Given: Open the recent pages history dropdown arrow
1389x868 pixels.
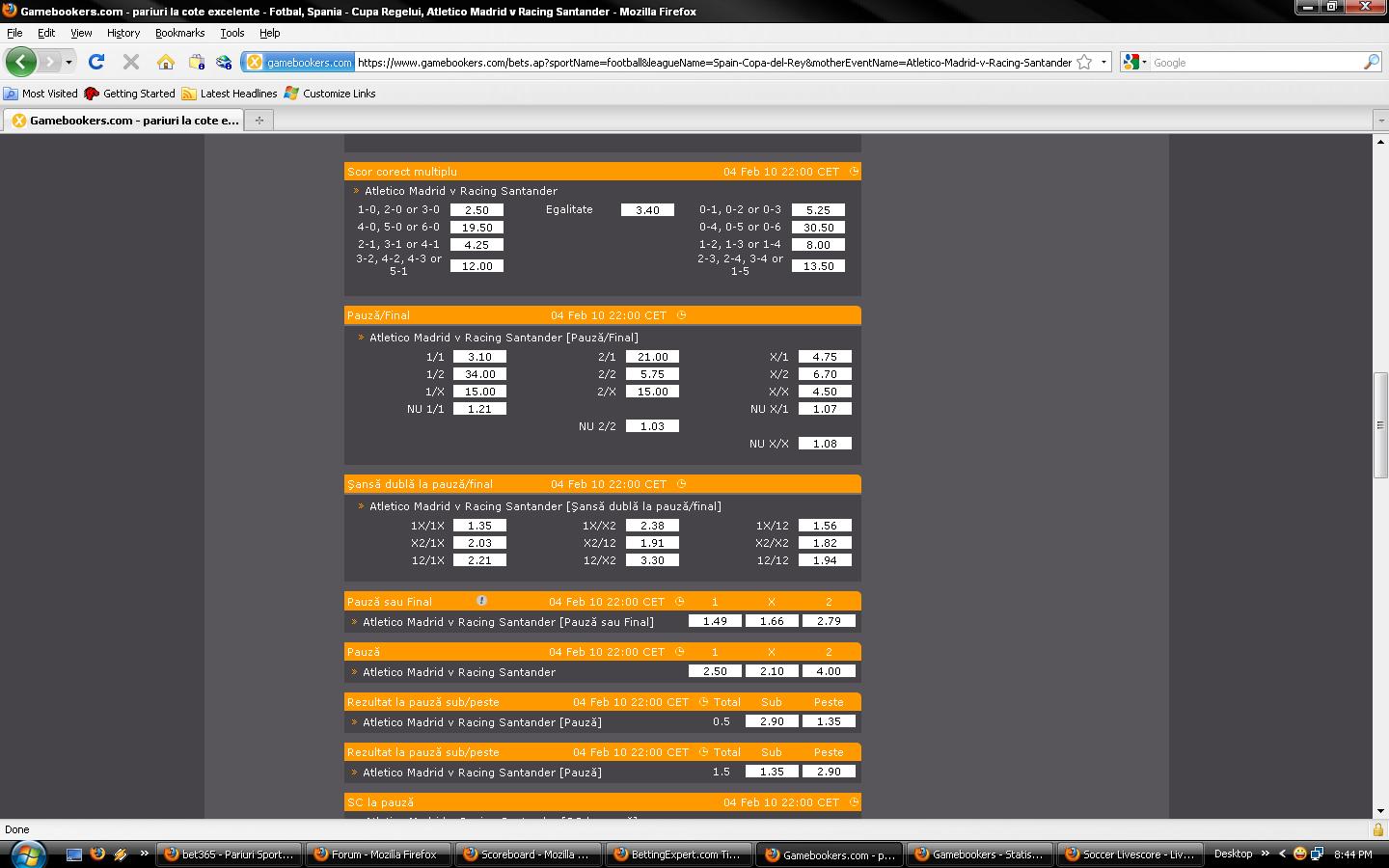Looking at the screenshot, I should [68, 63].
